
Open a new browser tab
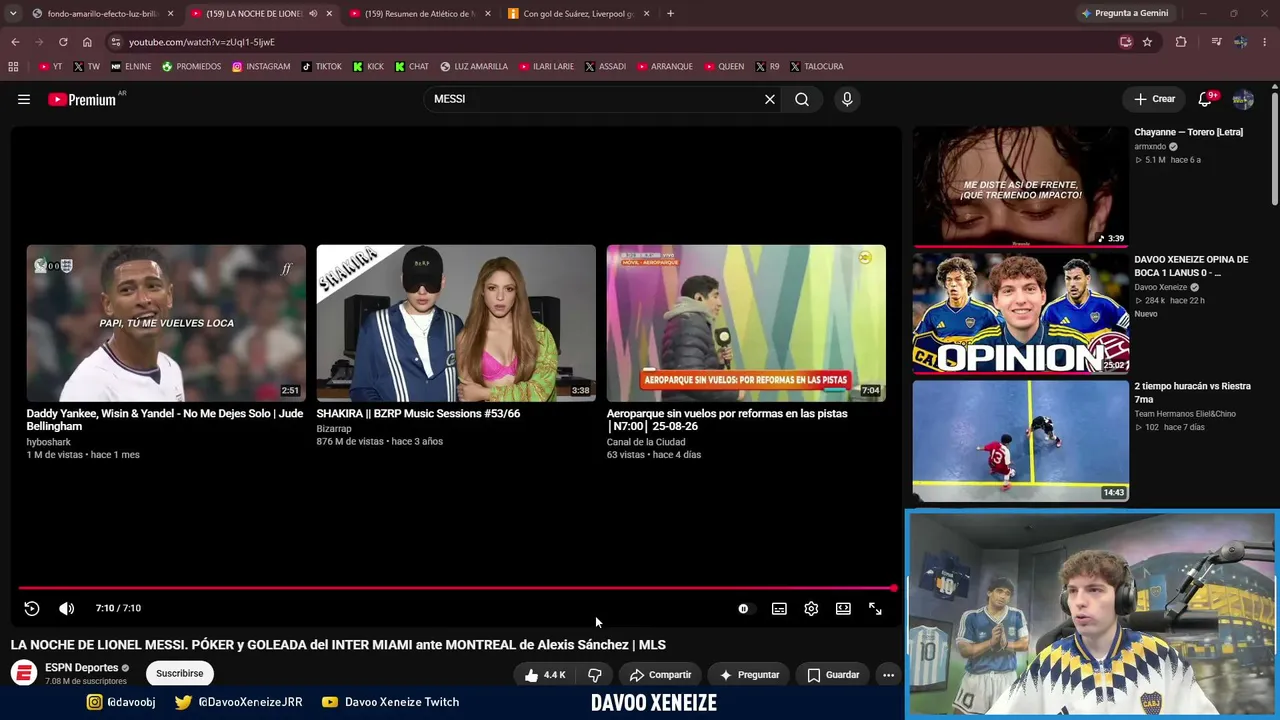click(670, 14)
